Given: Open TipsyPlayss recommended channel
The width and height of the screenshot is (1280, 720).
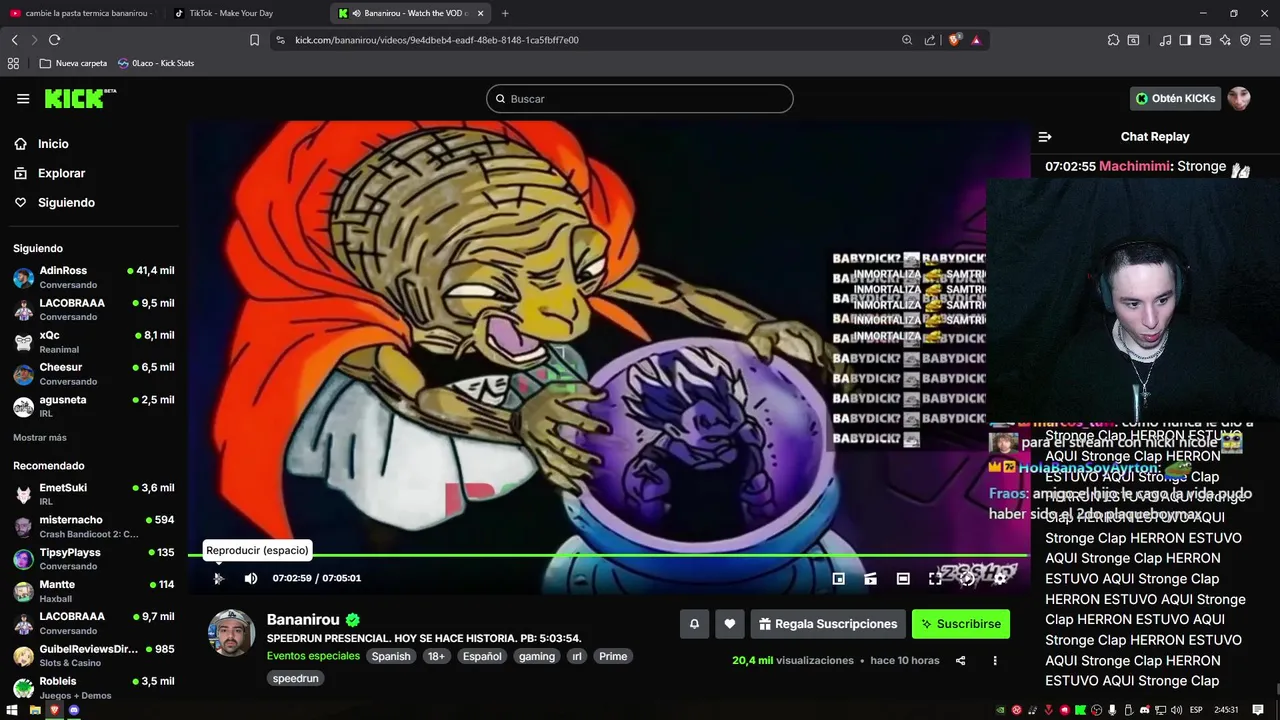Looking at the screenshot, I should (93, 558).
